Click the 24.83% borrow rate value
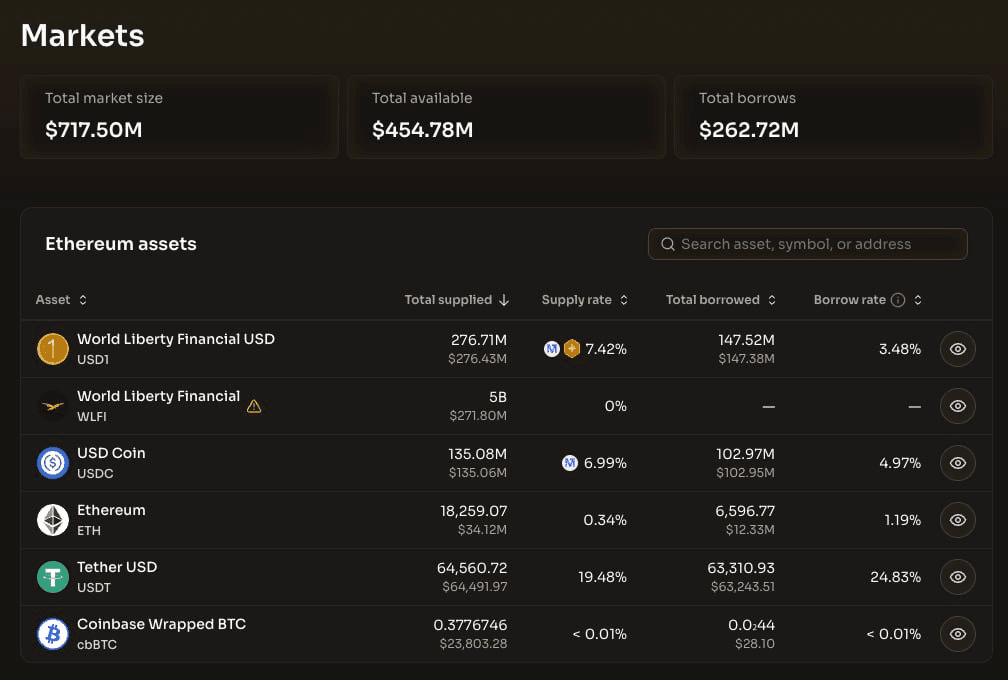This screenshot has height=680, width=1008. [896, 577]
